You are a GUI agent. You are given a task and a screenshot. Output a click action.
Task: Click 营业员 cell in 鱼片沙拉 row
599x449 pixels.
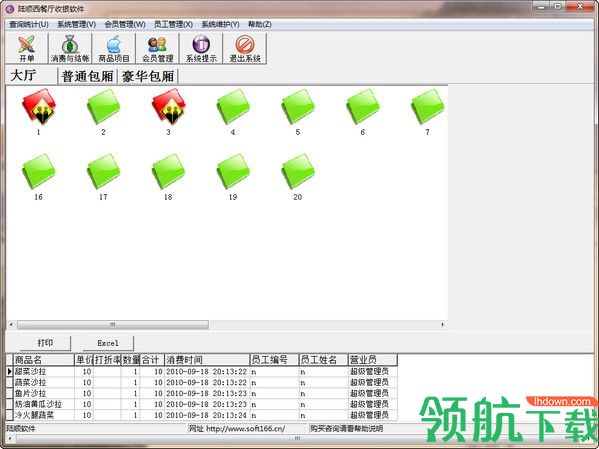coord(372,393)
